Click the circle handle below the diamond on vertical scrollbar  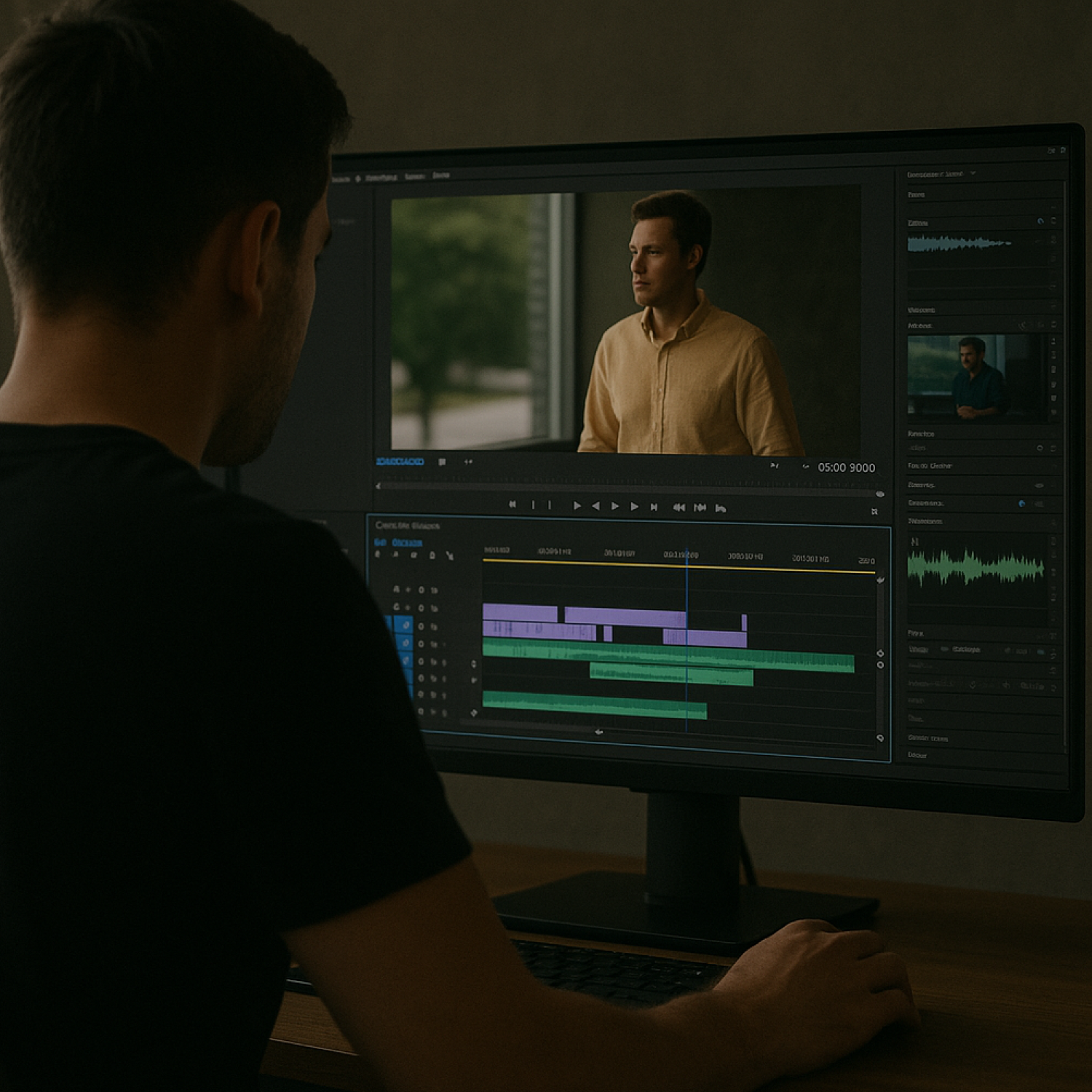click(880, 665)
